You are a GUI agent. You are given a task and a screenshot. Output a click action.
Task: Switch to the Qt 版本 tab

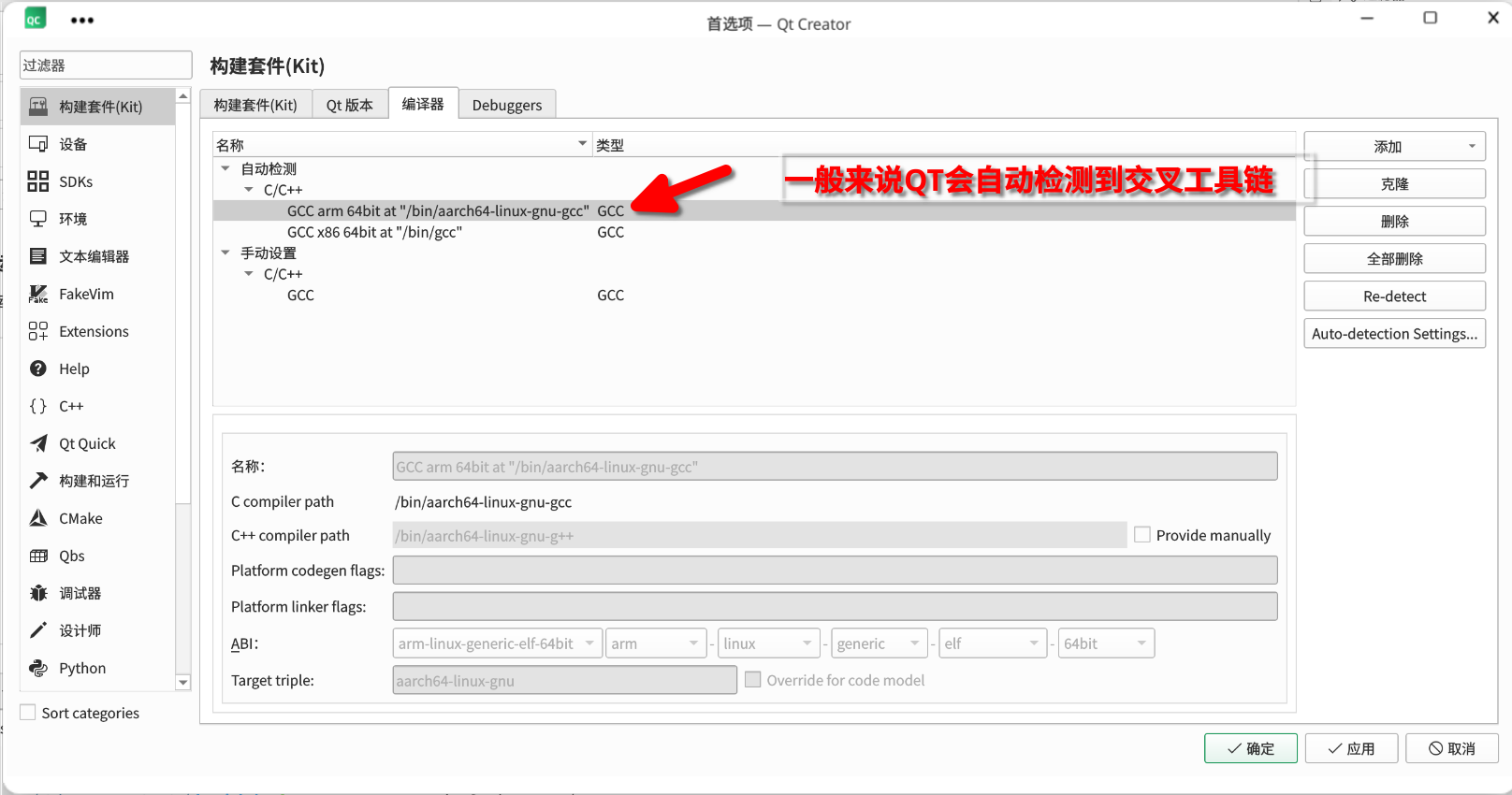(349, 105)
